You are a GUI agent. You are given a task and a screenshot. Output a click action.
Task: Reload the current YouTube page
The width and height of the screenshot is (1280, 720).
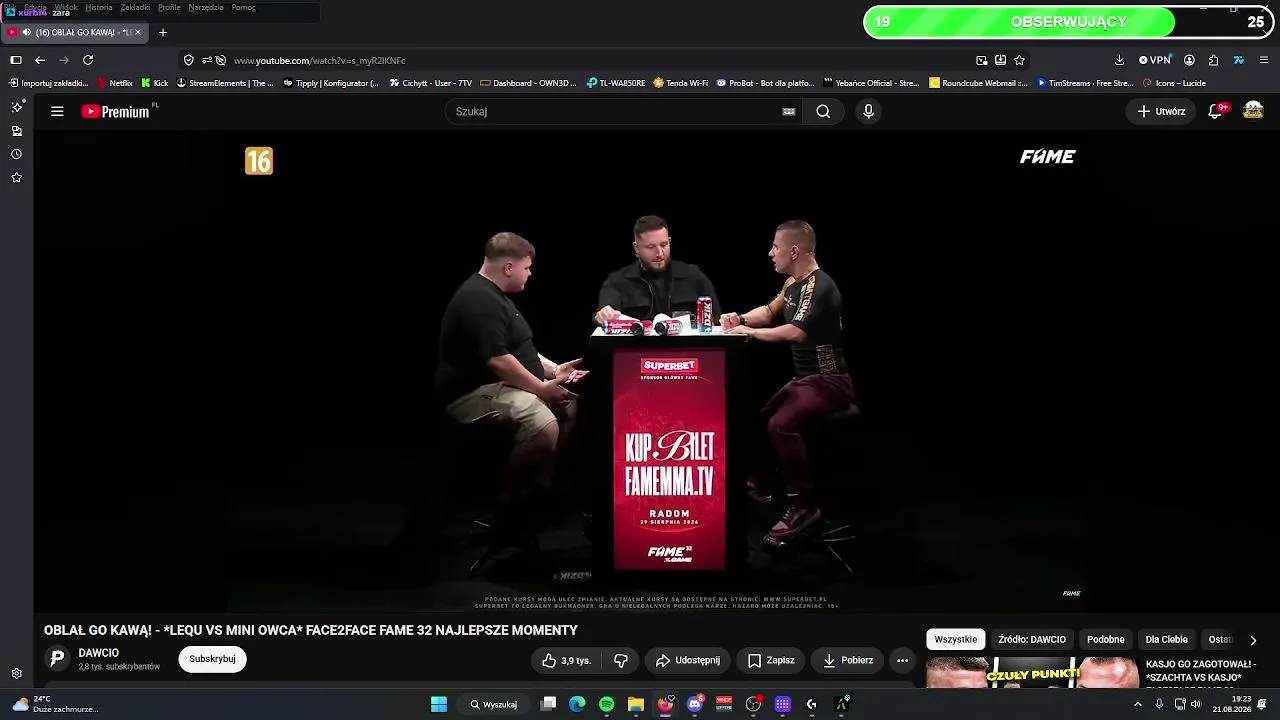click(x=88, y=60)
